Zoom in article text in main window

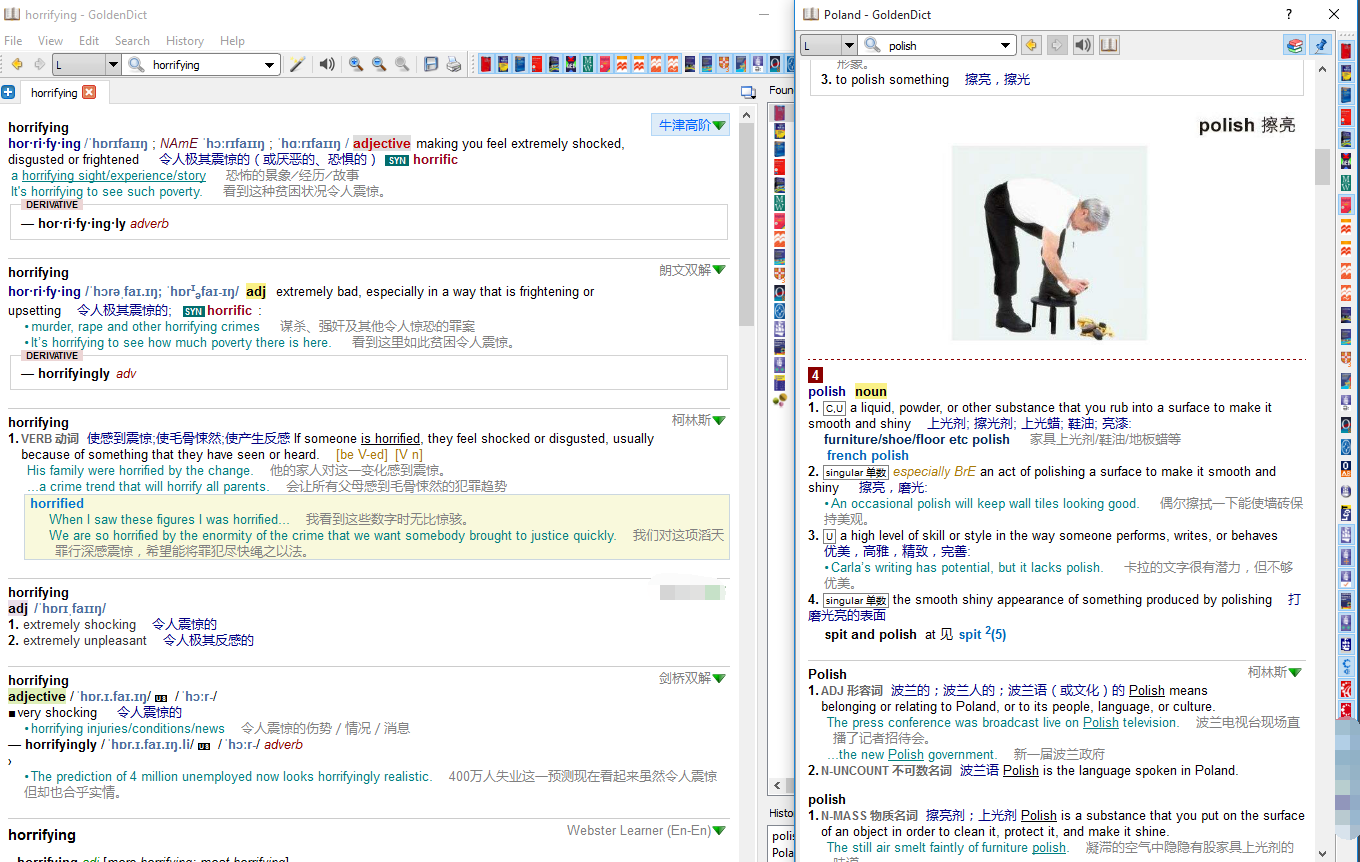(355, 65)
